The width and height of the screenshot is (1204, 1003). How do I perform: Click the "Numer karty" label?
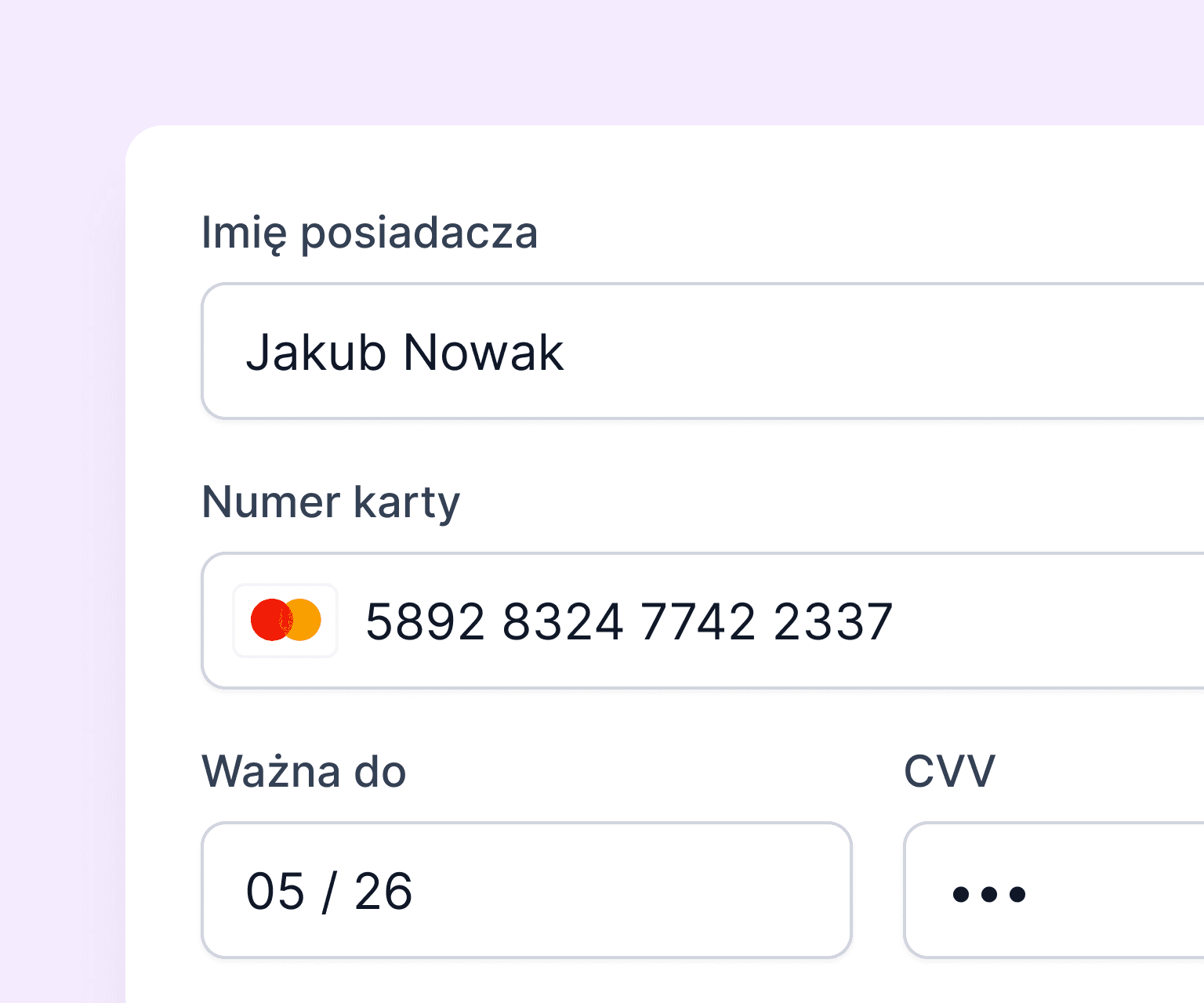331,502
